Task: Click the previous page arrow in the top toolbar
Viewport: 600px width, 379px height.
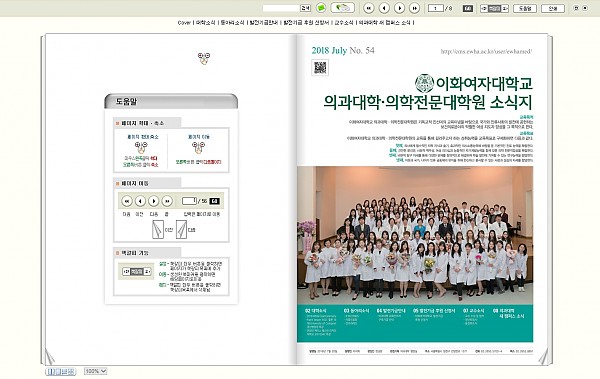Action: (384, 8)
